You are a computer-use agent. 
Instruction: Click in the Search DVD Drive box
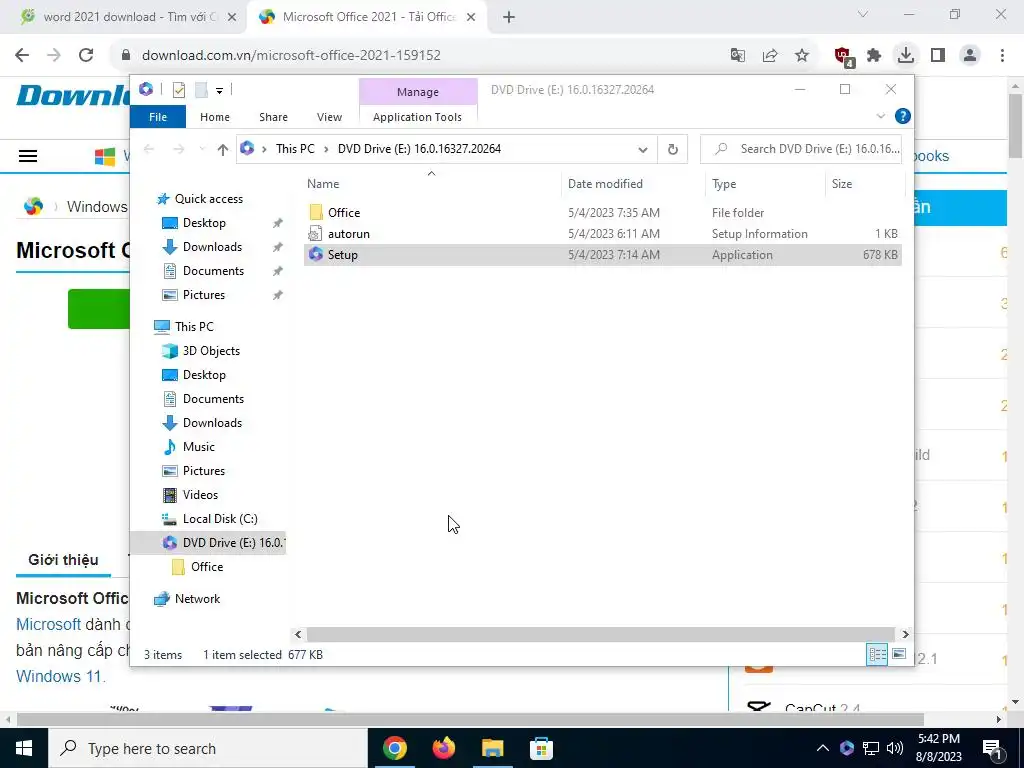tap(801, 150)
